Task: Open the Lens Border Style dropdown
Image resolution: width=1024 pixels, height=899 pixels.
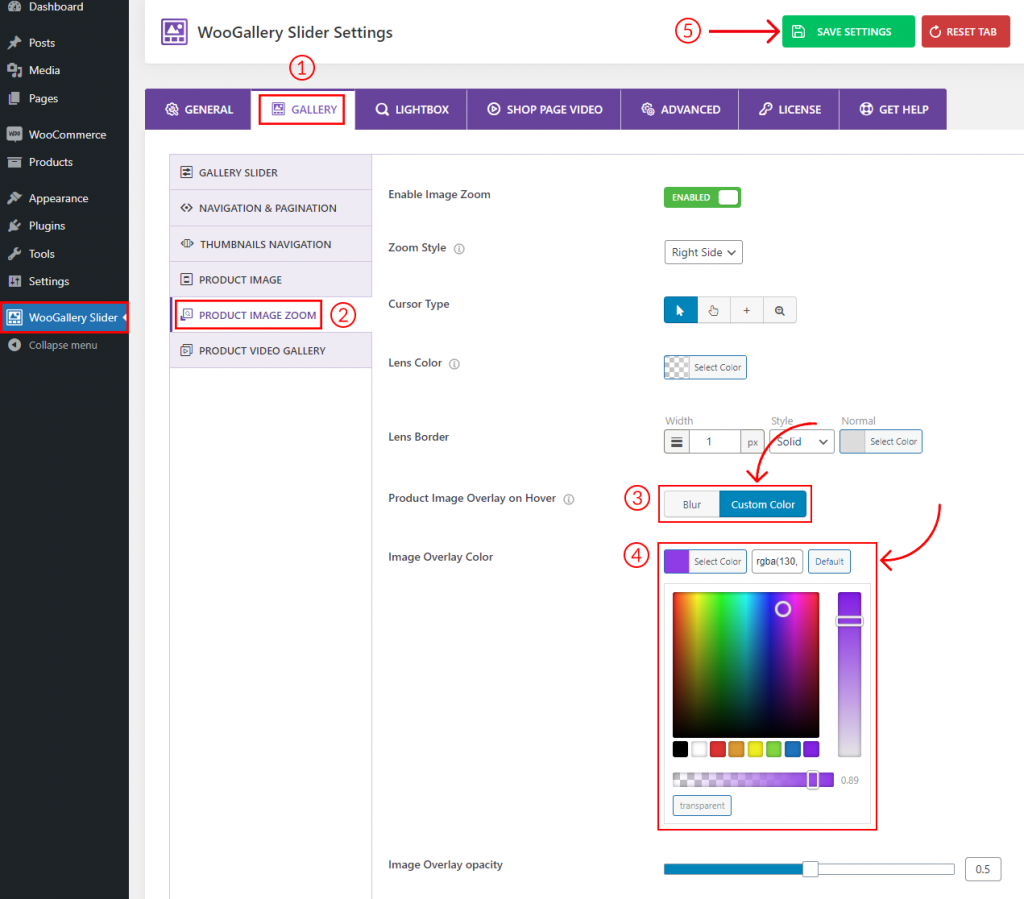Action: click(x=801, y=442)
